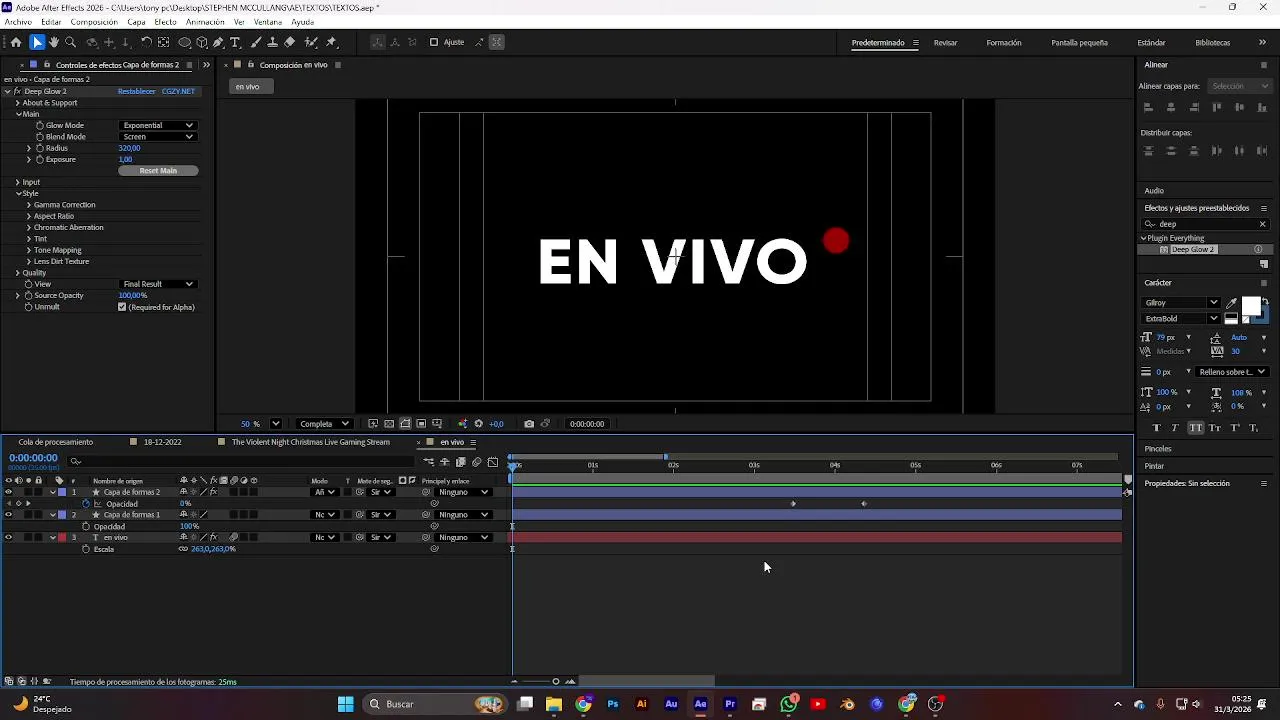
Task: Select the Eraser tool
Action: tap(289, 42)
